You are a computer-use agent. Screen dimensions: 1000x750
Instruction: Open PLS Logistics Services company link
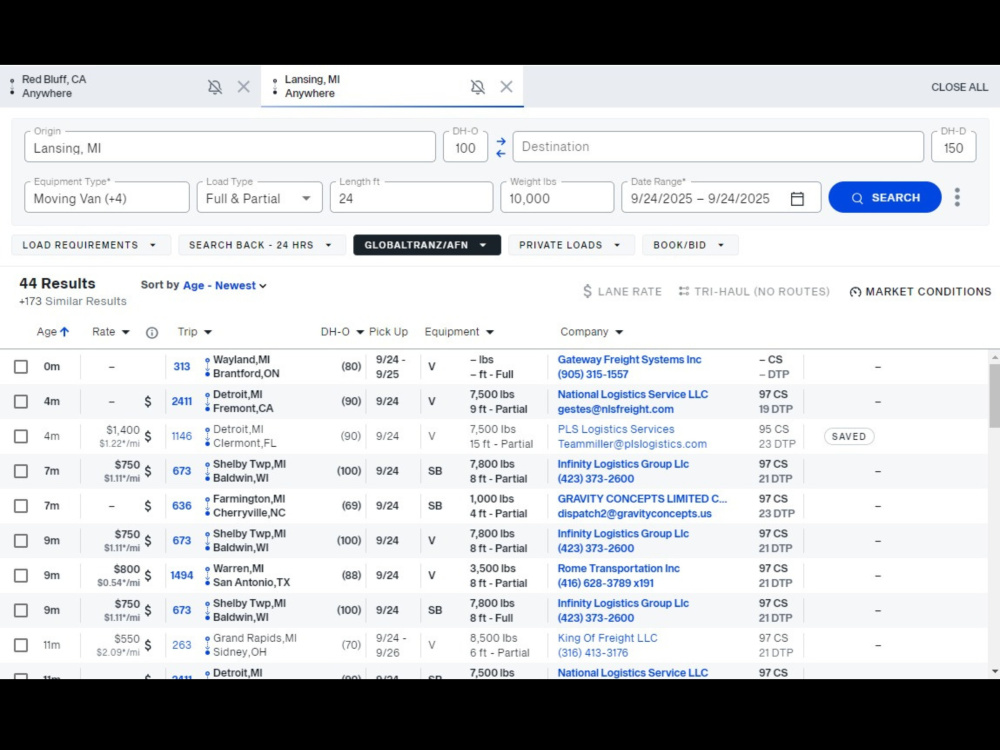click(x=615, y=429)
